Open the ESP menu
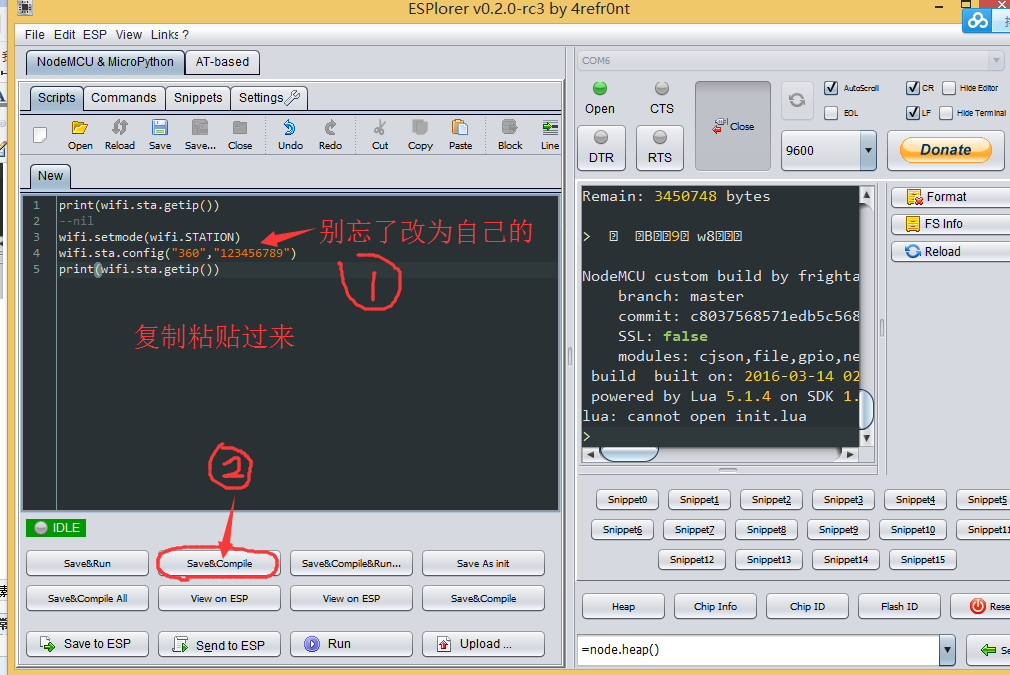Screen dimensions: 1010x675 95,35
